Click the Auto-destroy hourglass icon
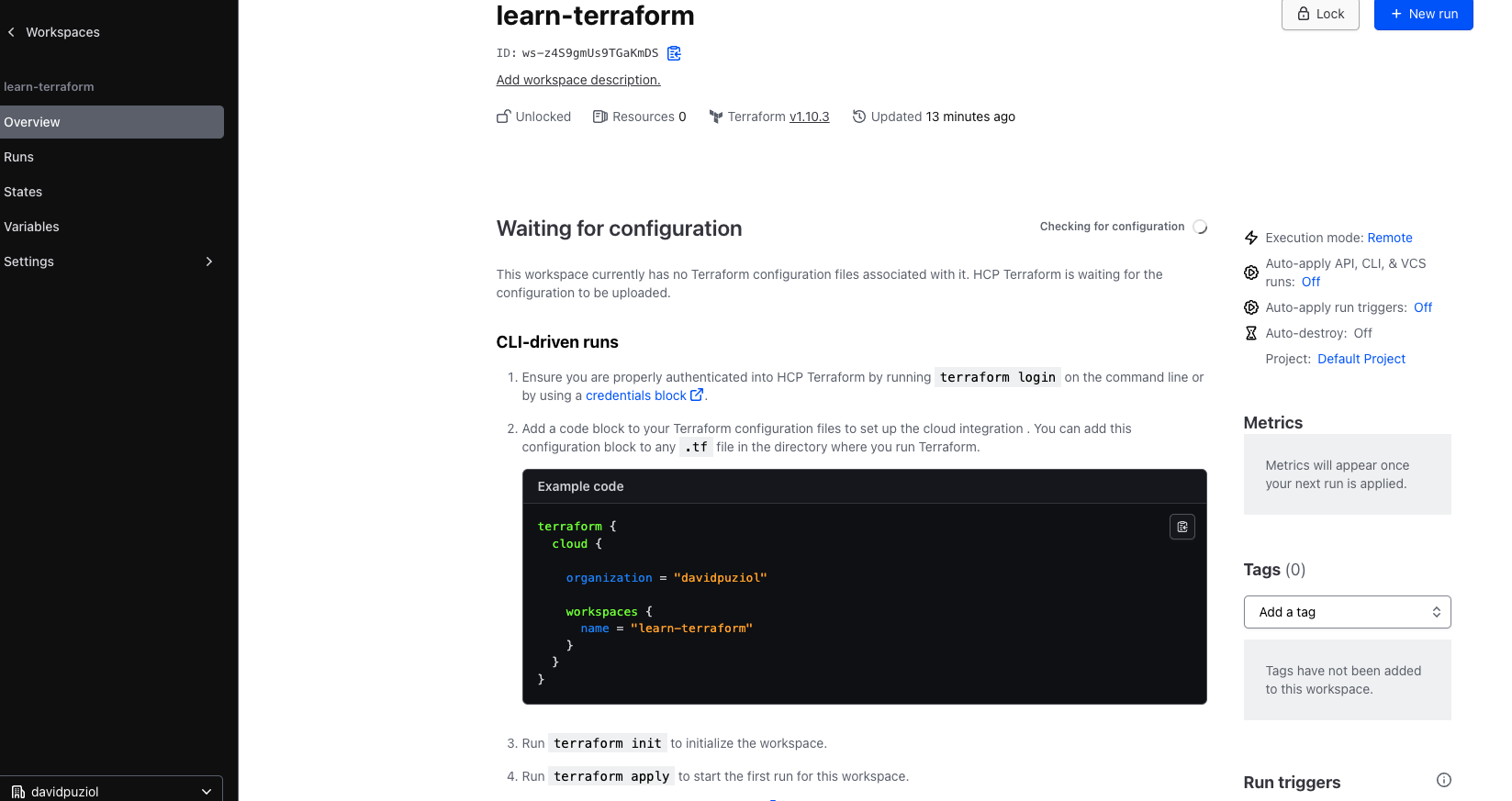 tap(1251, 333)
